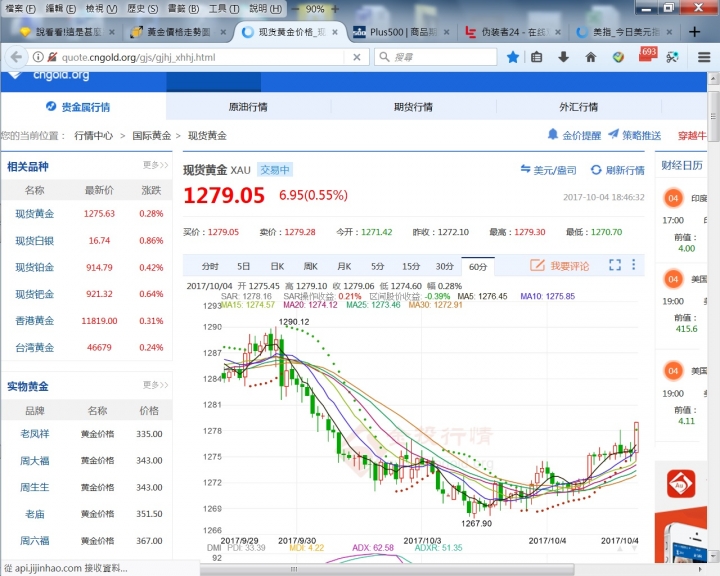Expand 更多 in 实物黄金 panel
This screenshot has height=576, width=720.
[x=155, y=385]
